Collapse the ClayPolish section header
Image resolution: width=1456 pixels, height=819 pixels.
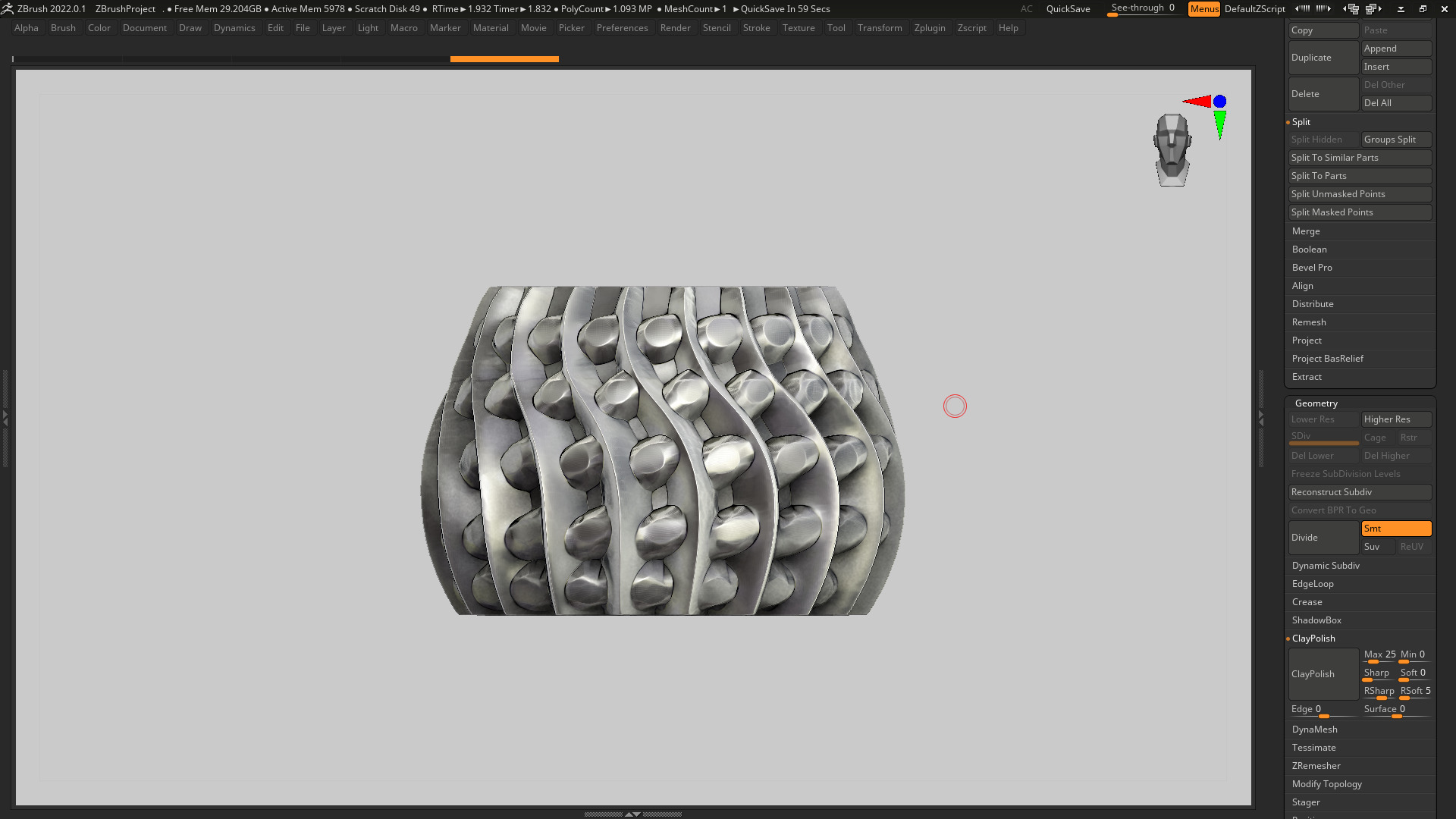(x=1313, y=639)
